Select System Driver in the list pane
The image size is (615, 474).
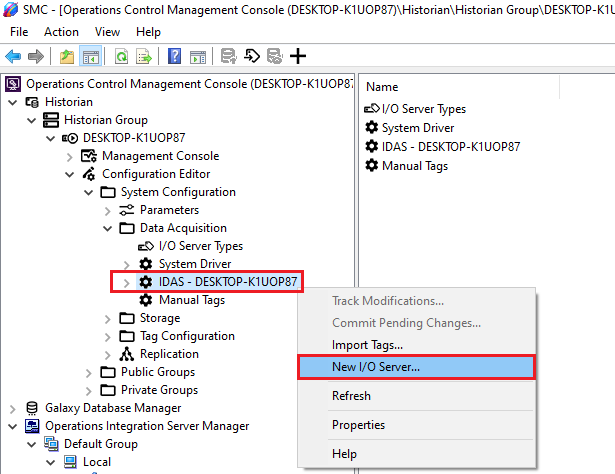click(418, 128)
